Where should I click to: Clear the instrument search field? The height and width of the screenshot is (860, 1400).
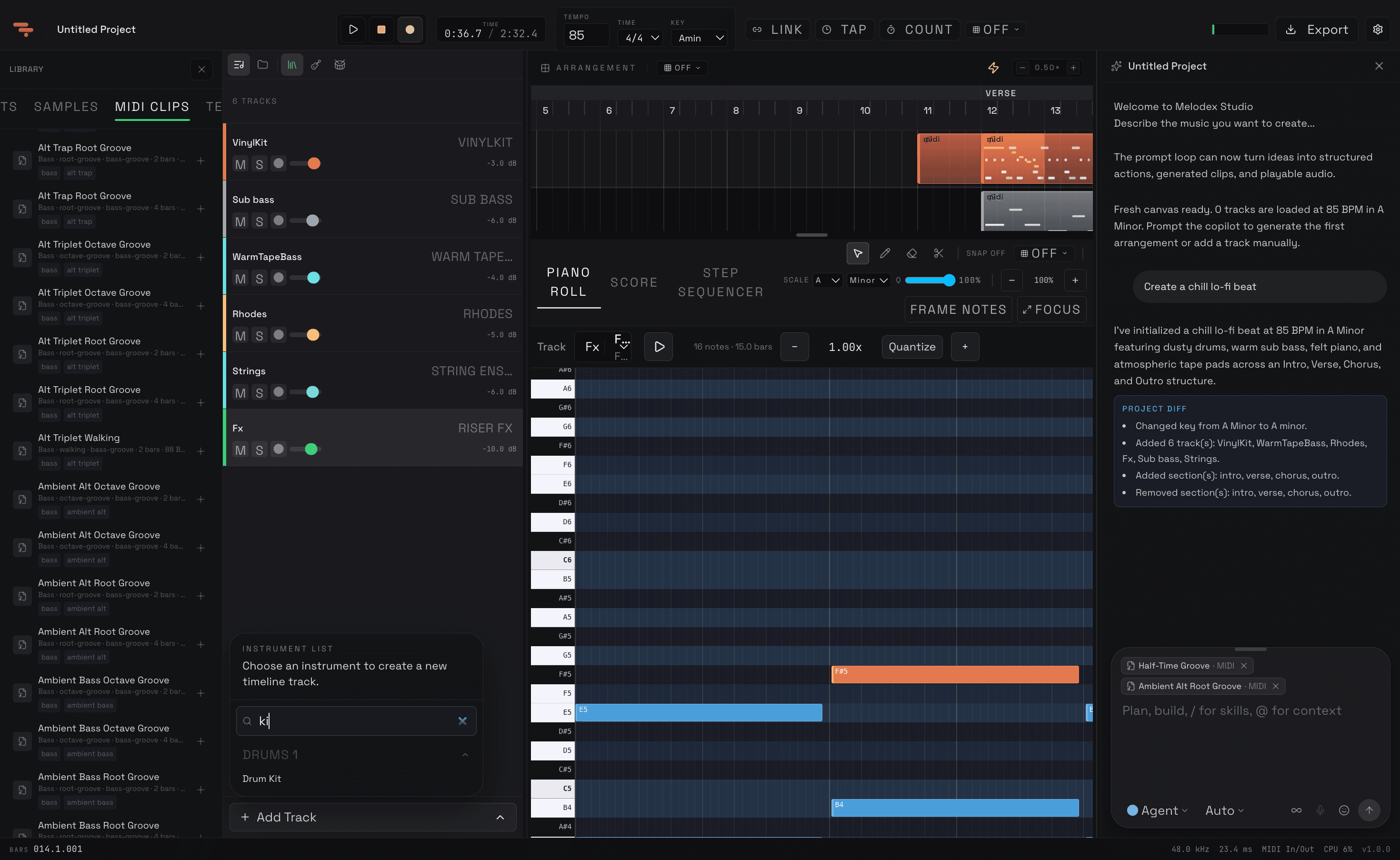tap(462, 720)
